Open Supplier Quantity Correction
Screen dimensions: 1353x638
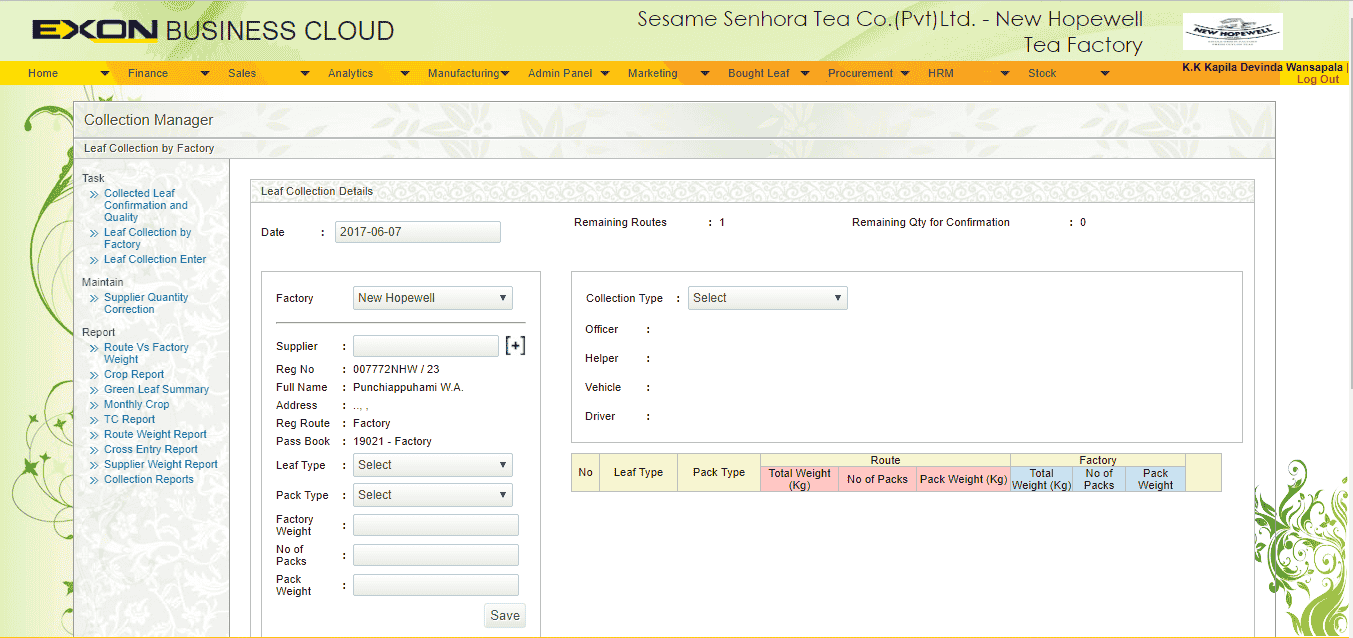pyautogui.click(x=146, y=303)
